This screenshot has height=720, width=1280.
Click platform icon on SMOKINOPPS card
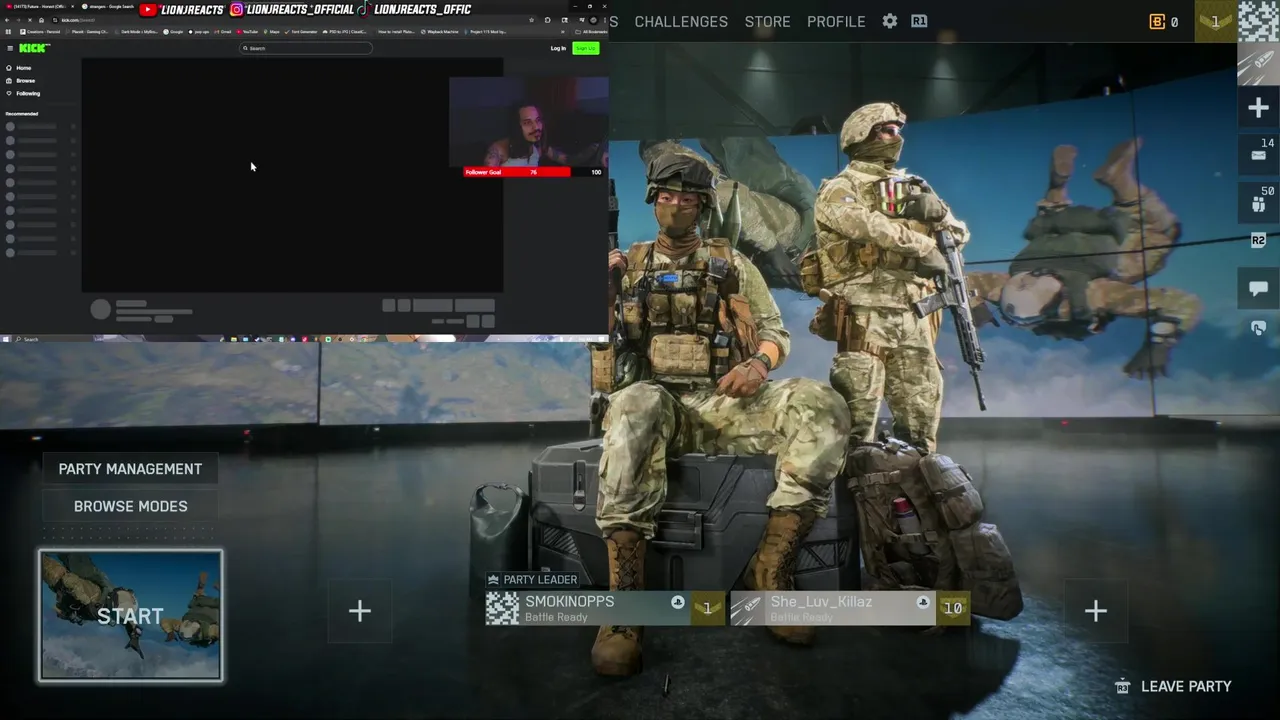tap(678, 603)
